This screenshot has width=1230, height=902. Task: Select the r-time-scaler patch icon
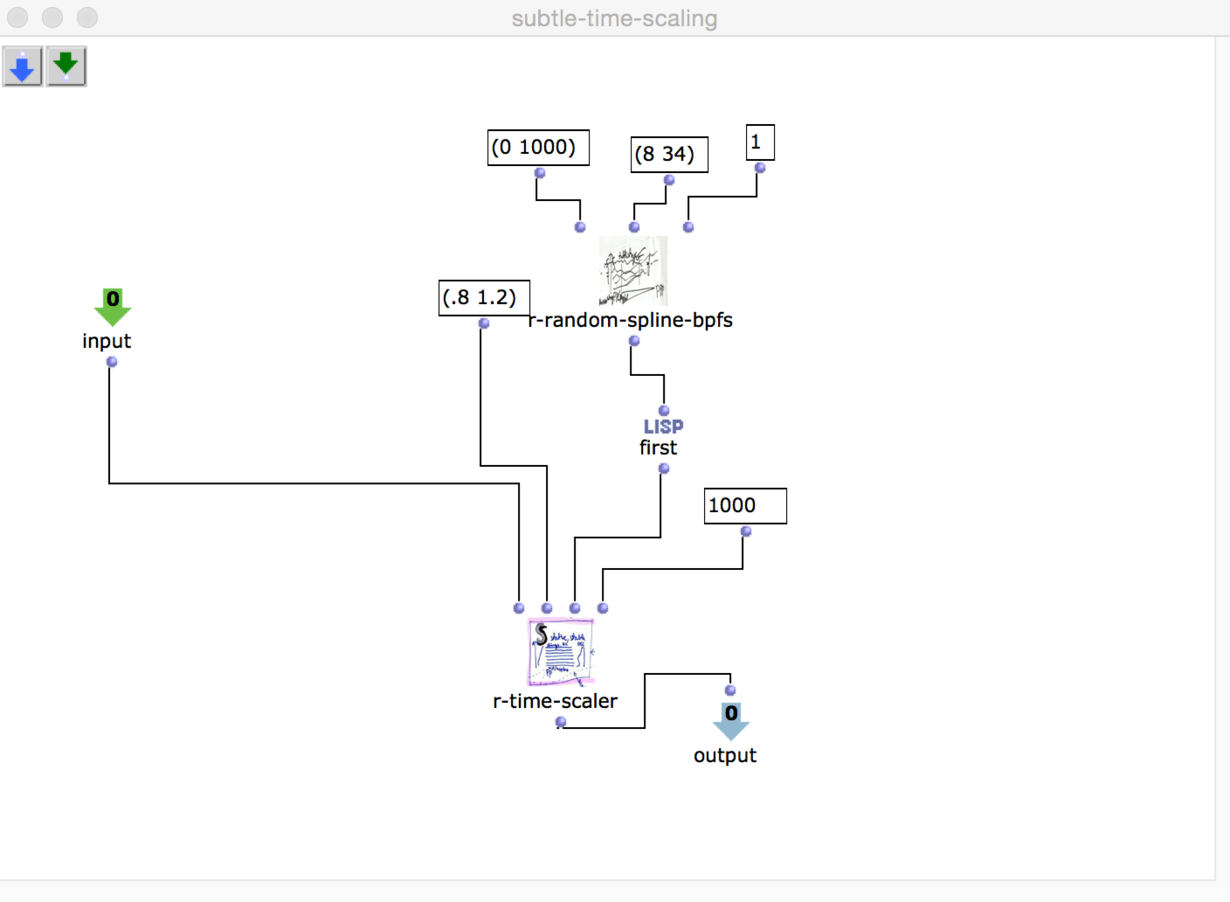coord(561,651)
